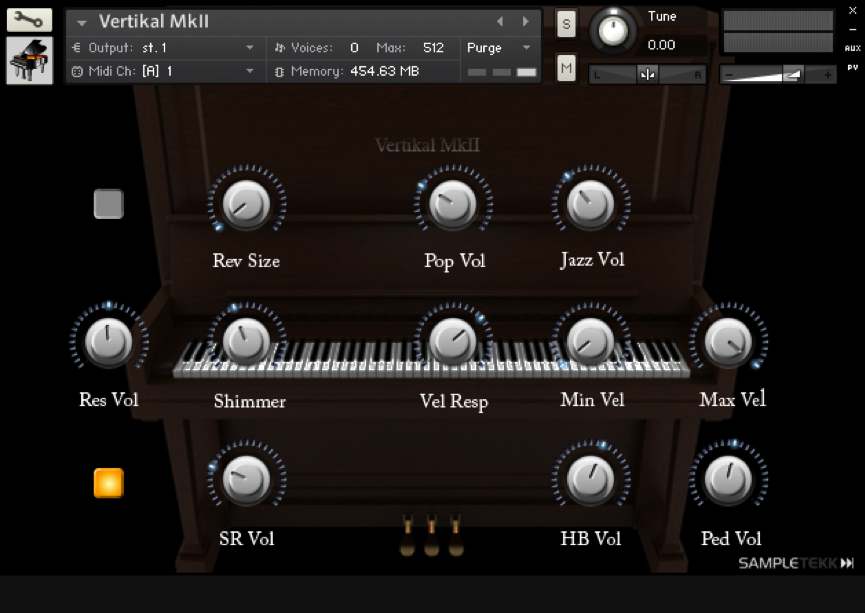Click the Vel Resp label text
The width and height of the screenshot is (865, 613).
453,402
